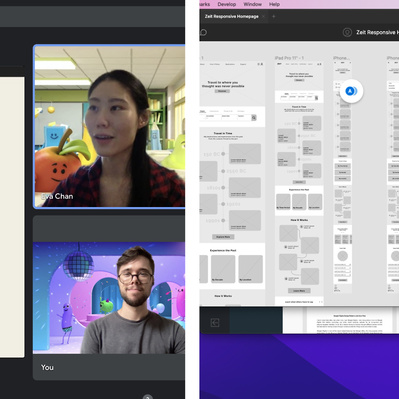Click the Zeit Responsive file title in toolbar
The width and height of the screenshot is (399, 399).
tap(377, 32)
